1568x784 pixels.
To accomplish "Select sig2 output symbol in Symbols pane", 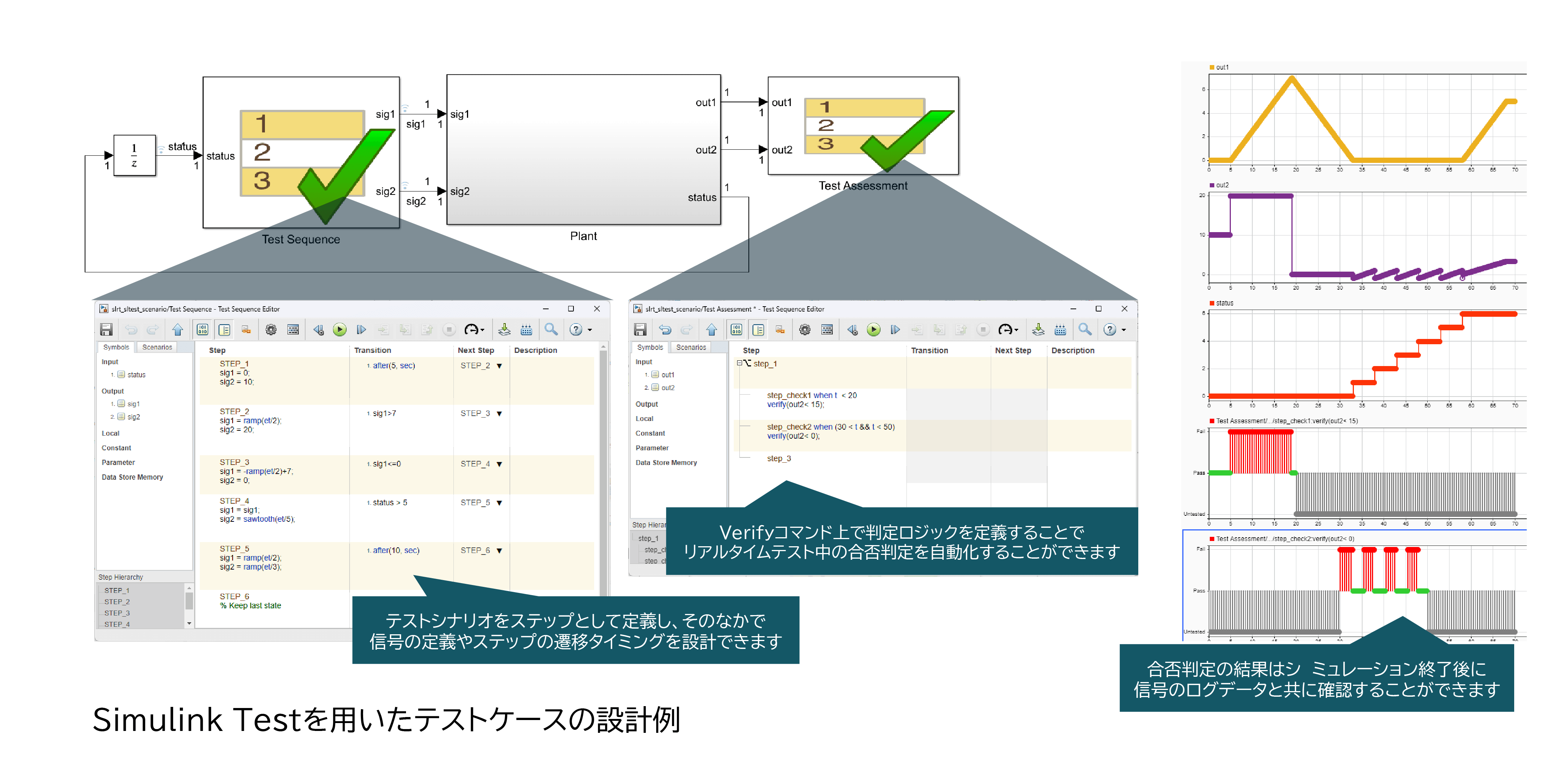I will tap(129, 416).
